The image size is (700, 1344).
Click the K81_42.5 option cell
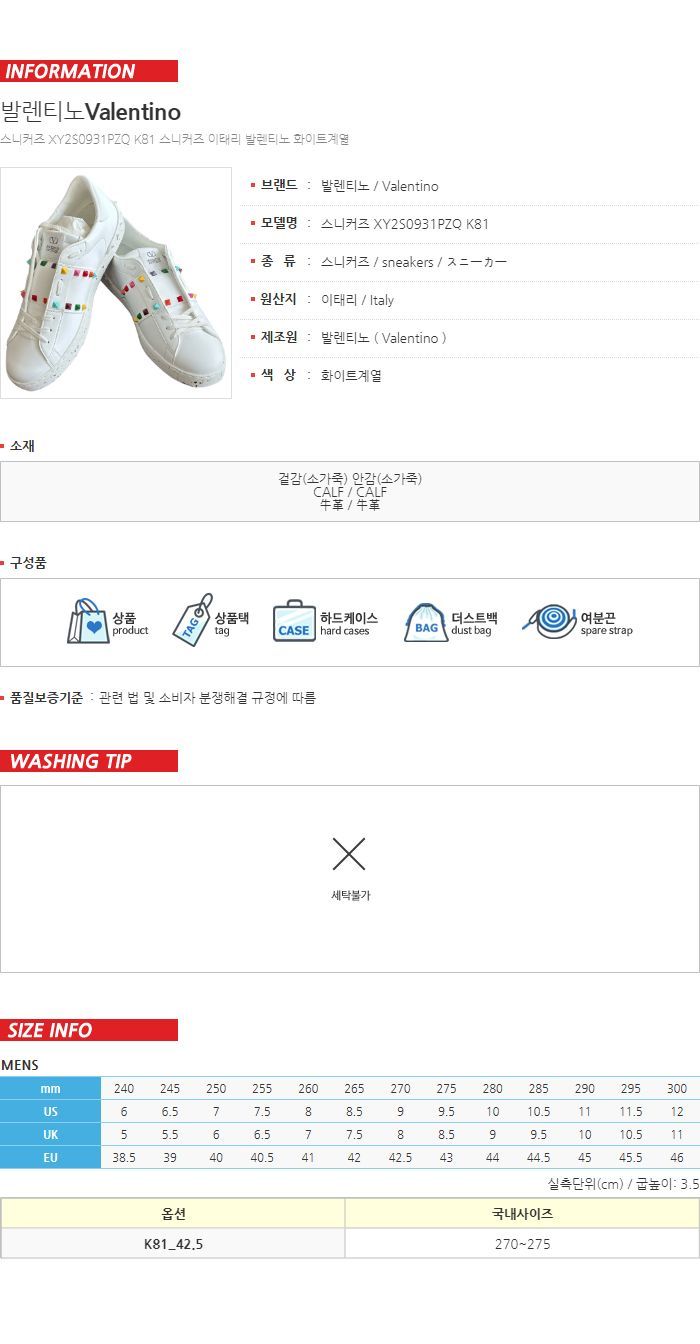pos(173,1244)
